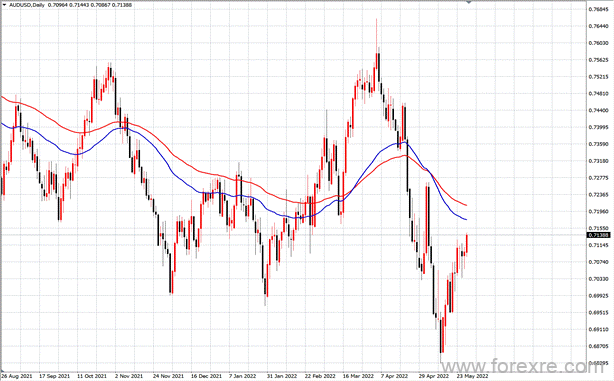Click the 0.76845 price scale label
This screenshot has height=381, width=614.
pos(598,9)
